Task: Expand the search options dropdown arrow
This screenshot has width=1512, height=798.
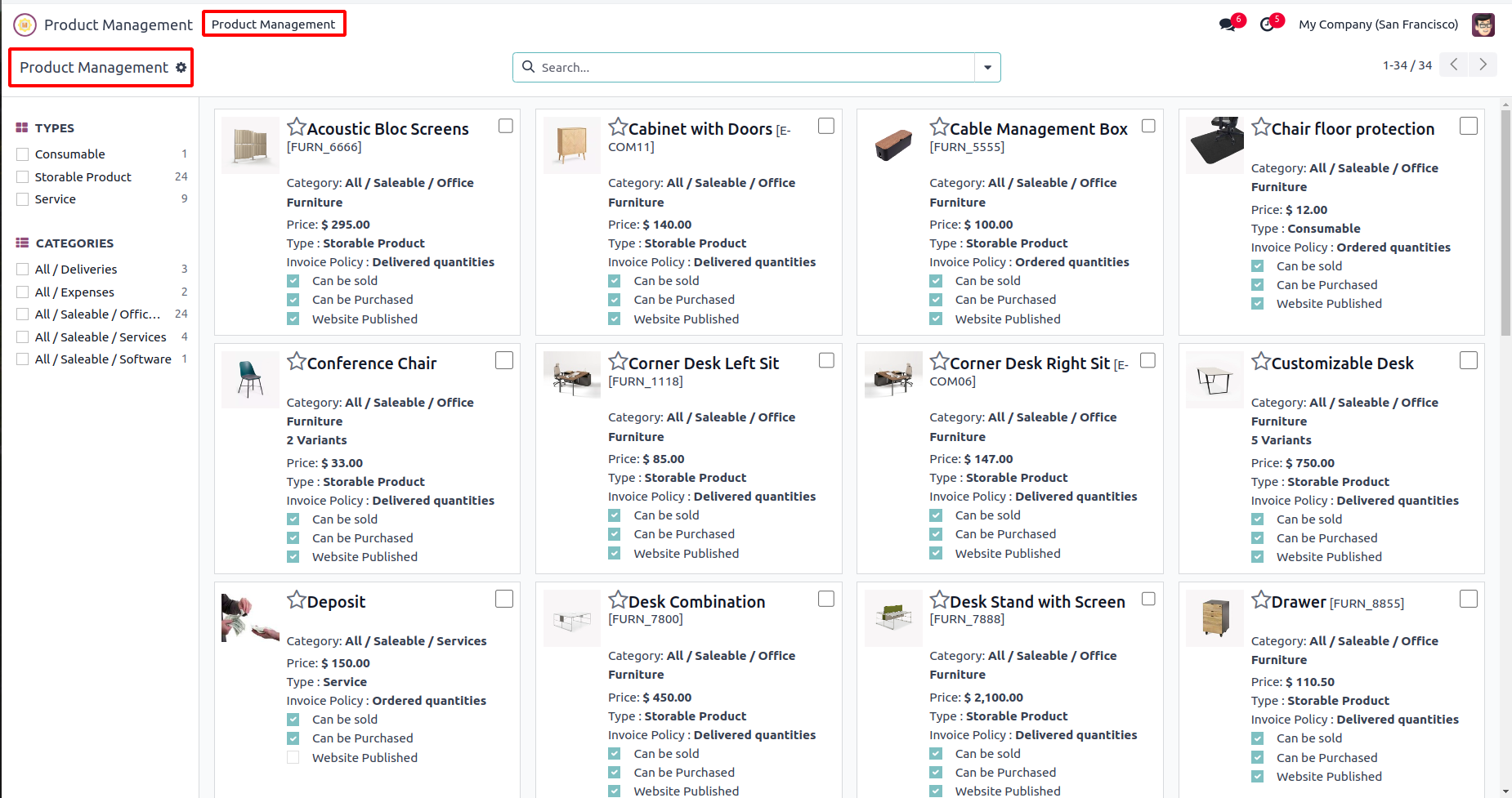Action: 987,67
